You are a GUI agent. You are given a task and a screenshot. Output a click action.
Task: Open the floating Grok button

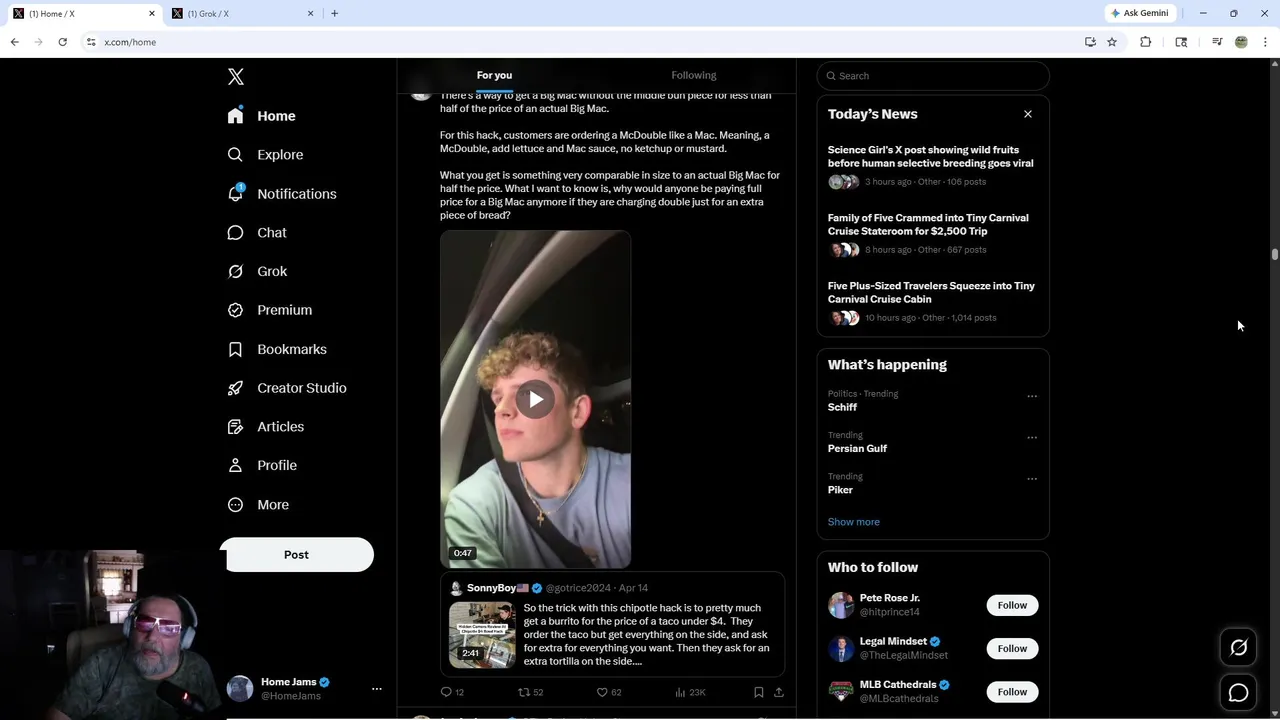pos(1238,648)
